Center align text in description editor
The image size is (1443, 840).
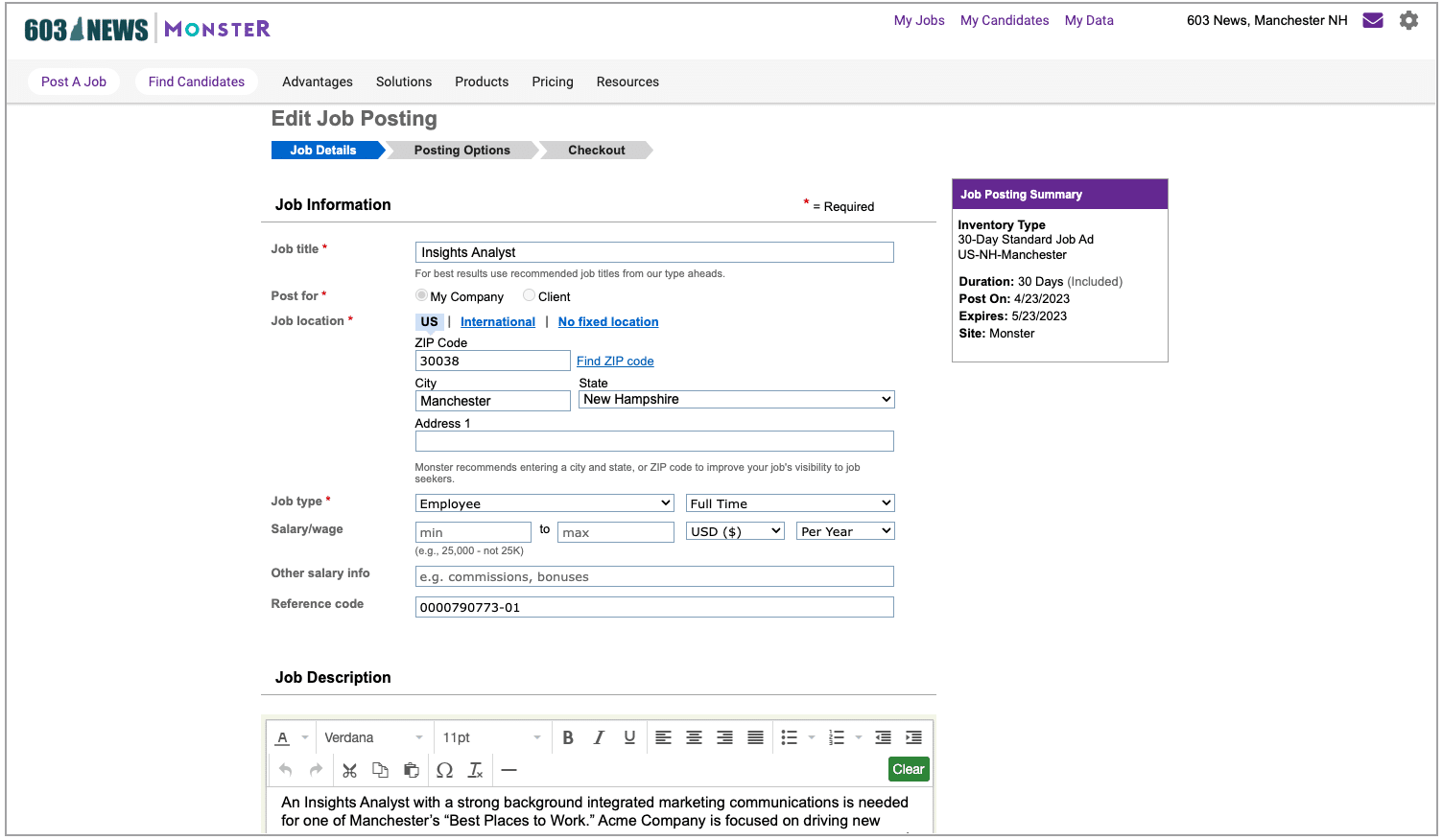tap(694, 737)
